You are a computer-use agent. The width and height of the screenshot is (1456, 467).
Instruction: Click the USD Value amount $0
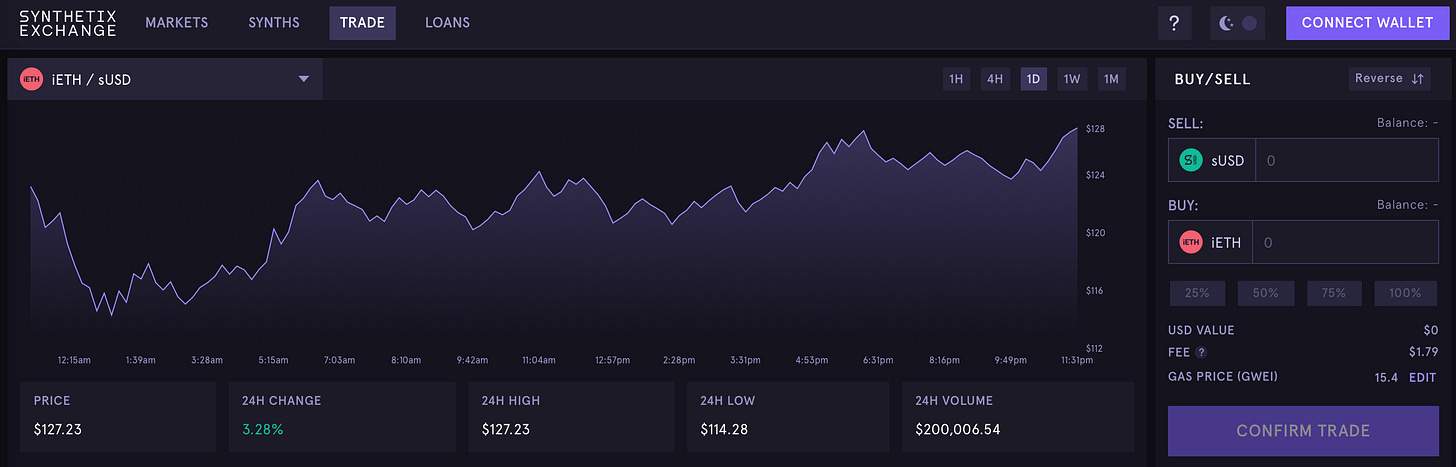(1431, 330)
